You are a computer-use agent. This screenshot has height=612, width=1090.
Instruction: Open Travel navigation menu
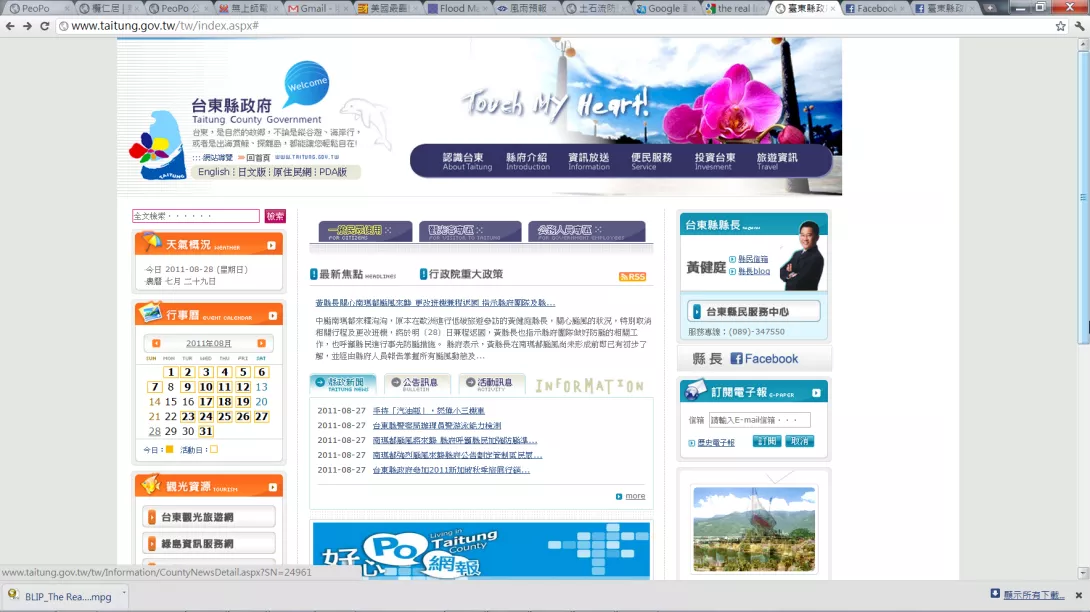[x=776, y=161]
